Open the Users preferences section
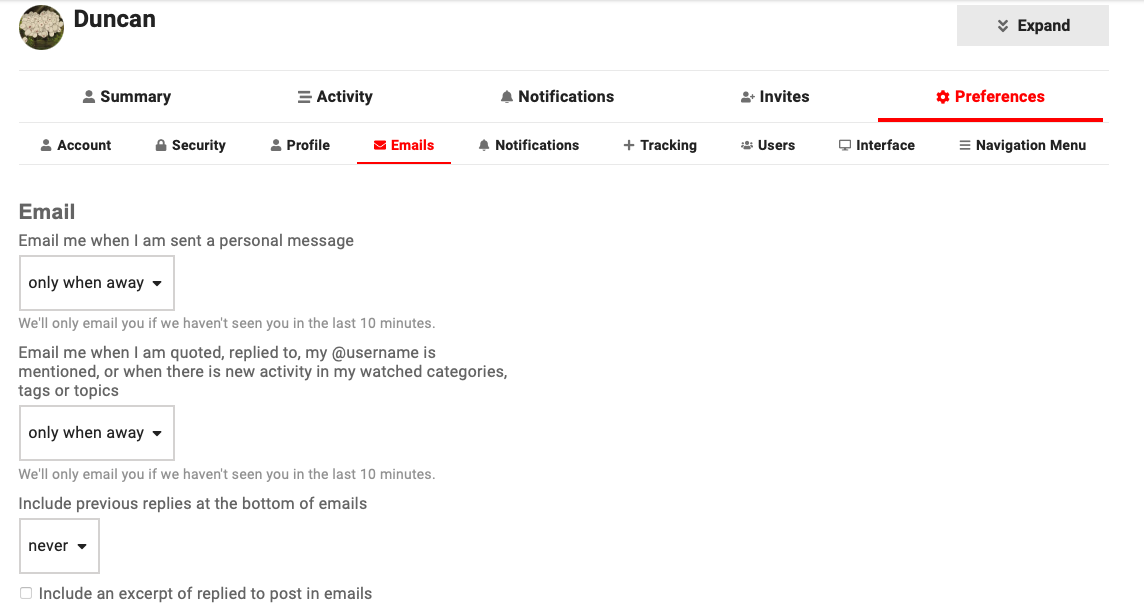 pos(767,145)
